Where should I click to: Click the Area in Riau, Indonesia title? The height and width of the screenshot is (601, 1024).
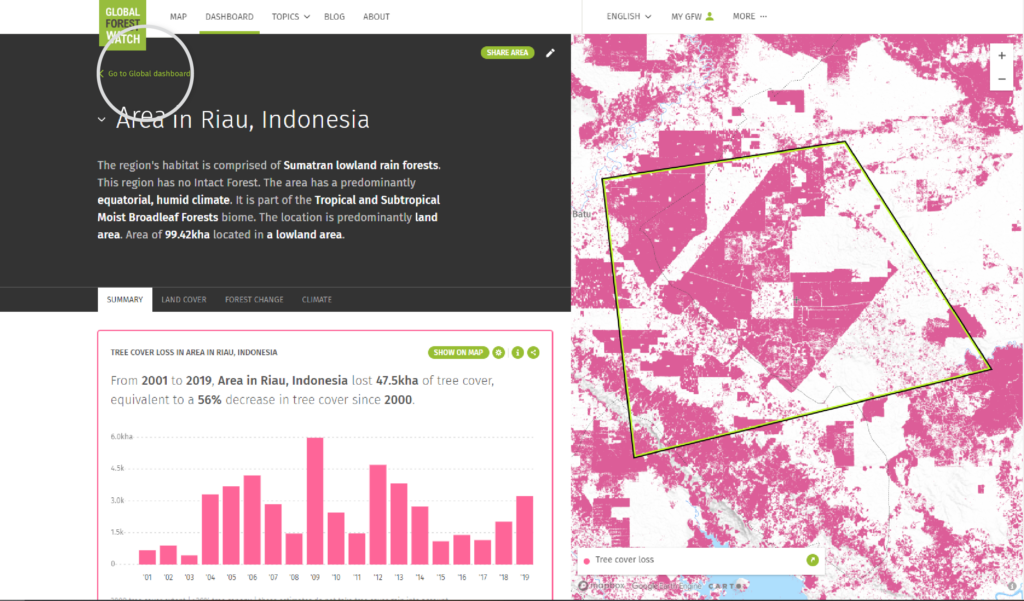pos(243,120)
